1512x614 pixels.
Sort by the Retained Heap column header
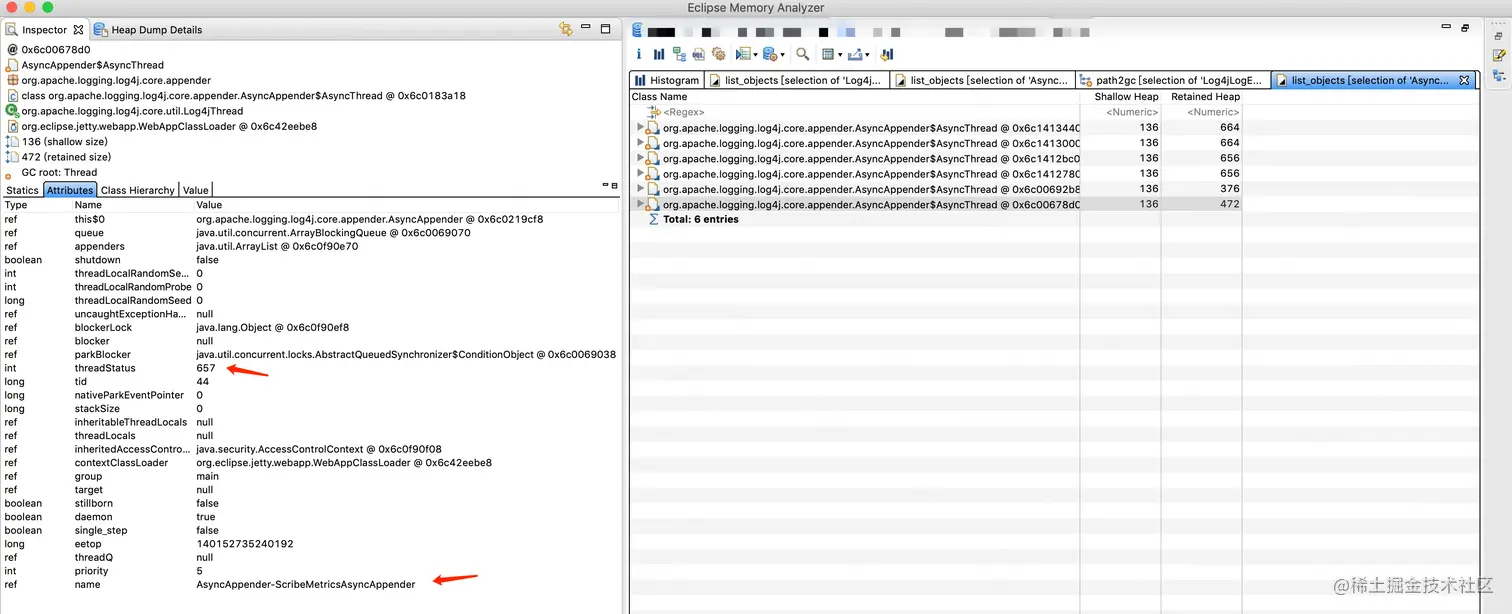(x=1201, y=97)
